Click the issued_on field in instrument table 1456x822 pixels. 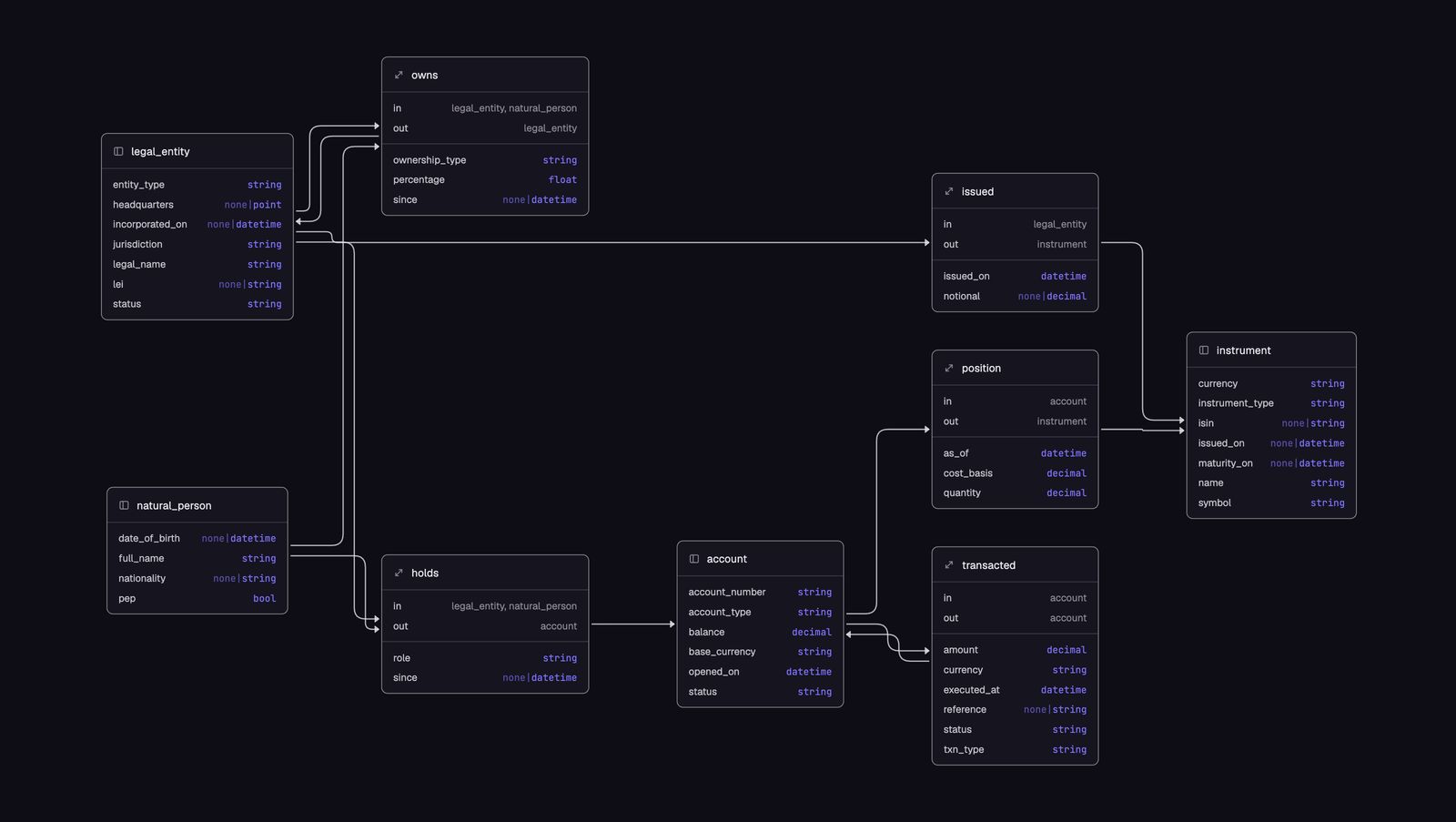1271,443
